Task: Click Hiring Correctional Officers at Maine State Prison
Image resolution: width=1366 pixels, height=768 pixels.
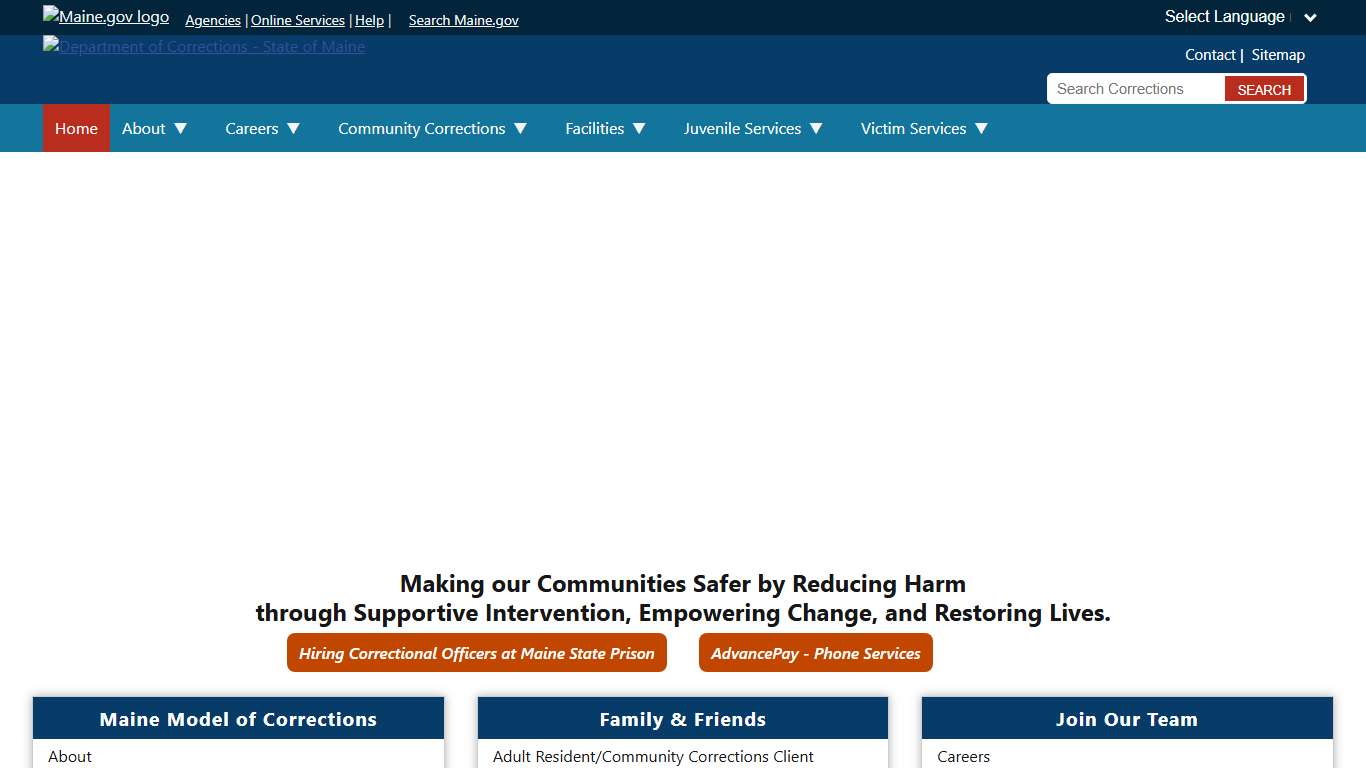Action: coord(477,653)
